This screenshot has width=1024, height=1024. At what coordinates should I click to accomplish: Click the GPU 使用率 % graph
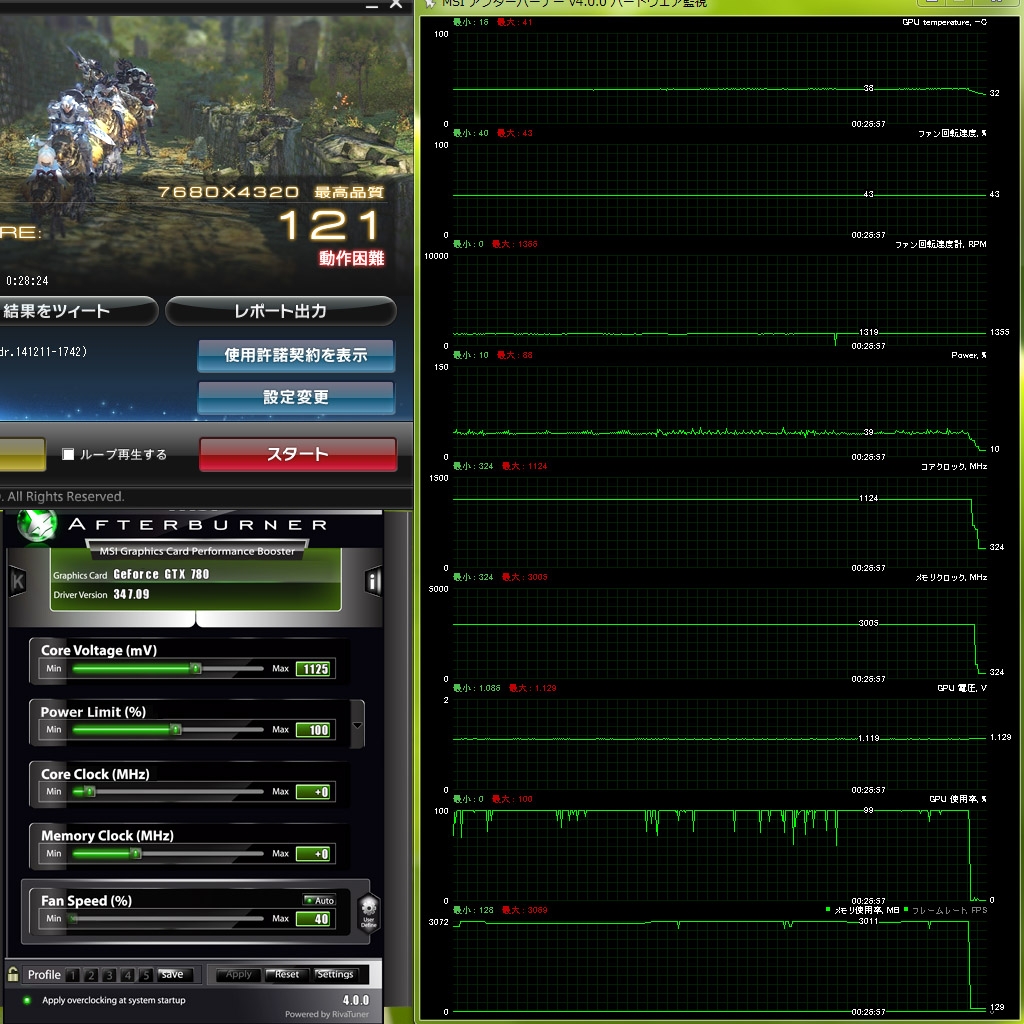pos(719,856)
